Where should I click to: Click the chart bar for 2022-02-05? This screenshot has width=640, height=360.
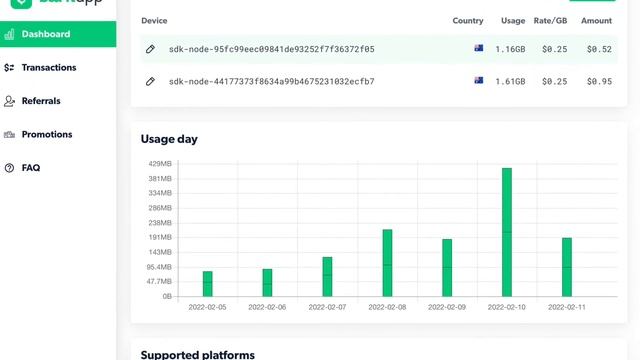point(207,284)
